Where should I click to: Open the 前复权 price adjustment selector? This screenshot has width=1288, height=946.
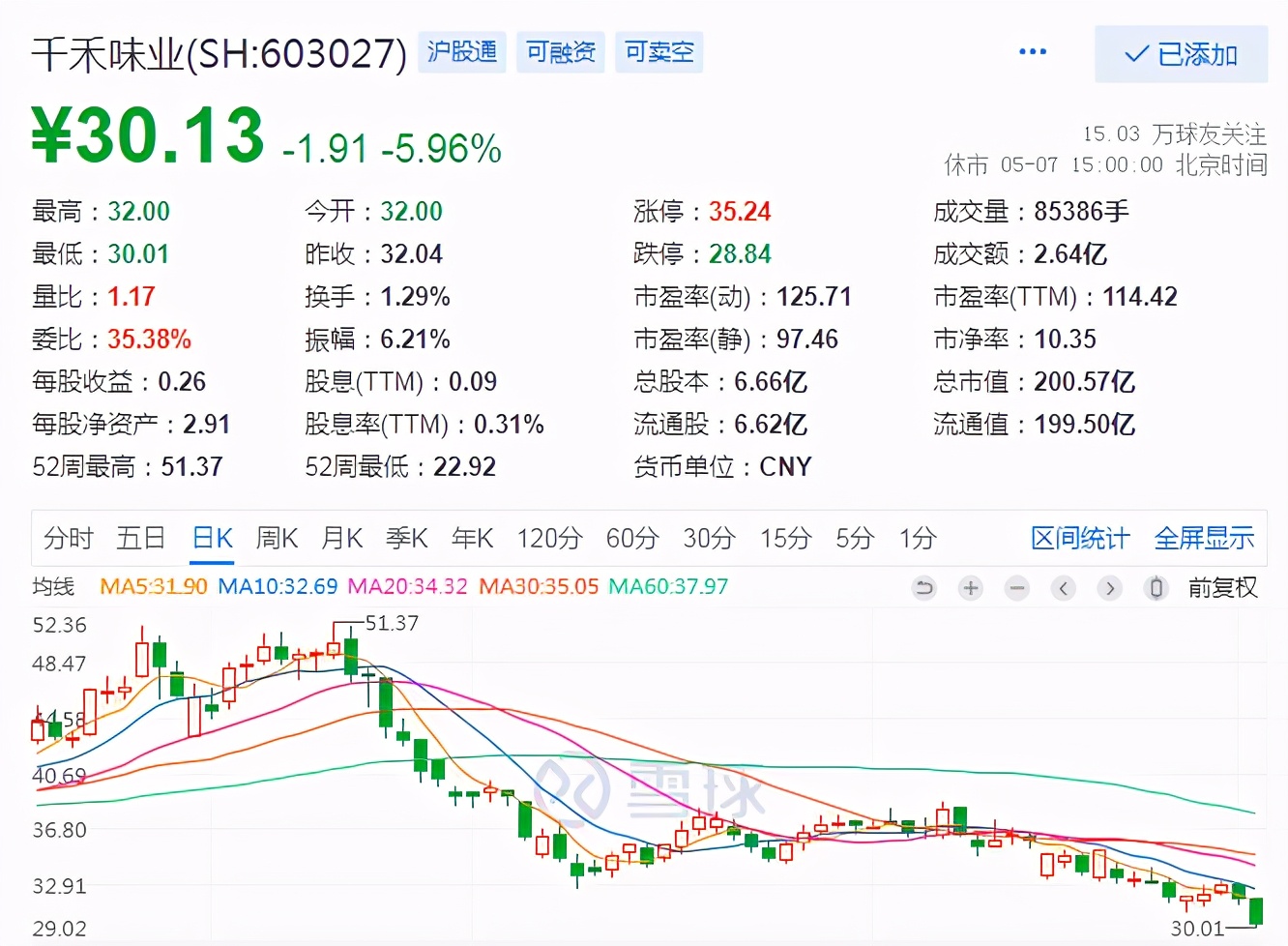1222,587
